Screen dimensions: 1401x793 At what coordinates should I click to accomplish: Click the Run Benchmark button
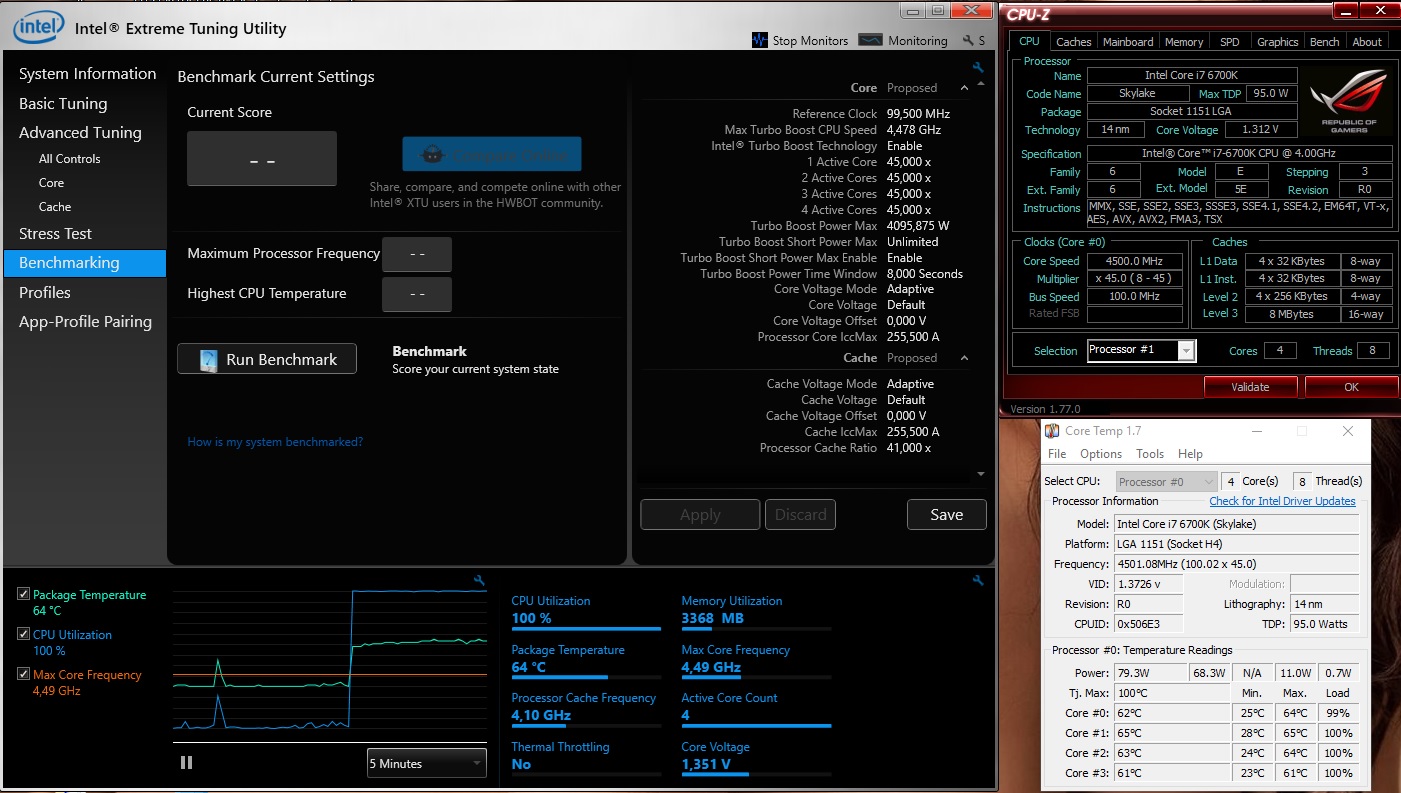tap(267, 360)
